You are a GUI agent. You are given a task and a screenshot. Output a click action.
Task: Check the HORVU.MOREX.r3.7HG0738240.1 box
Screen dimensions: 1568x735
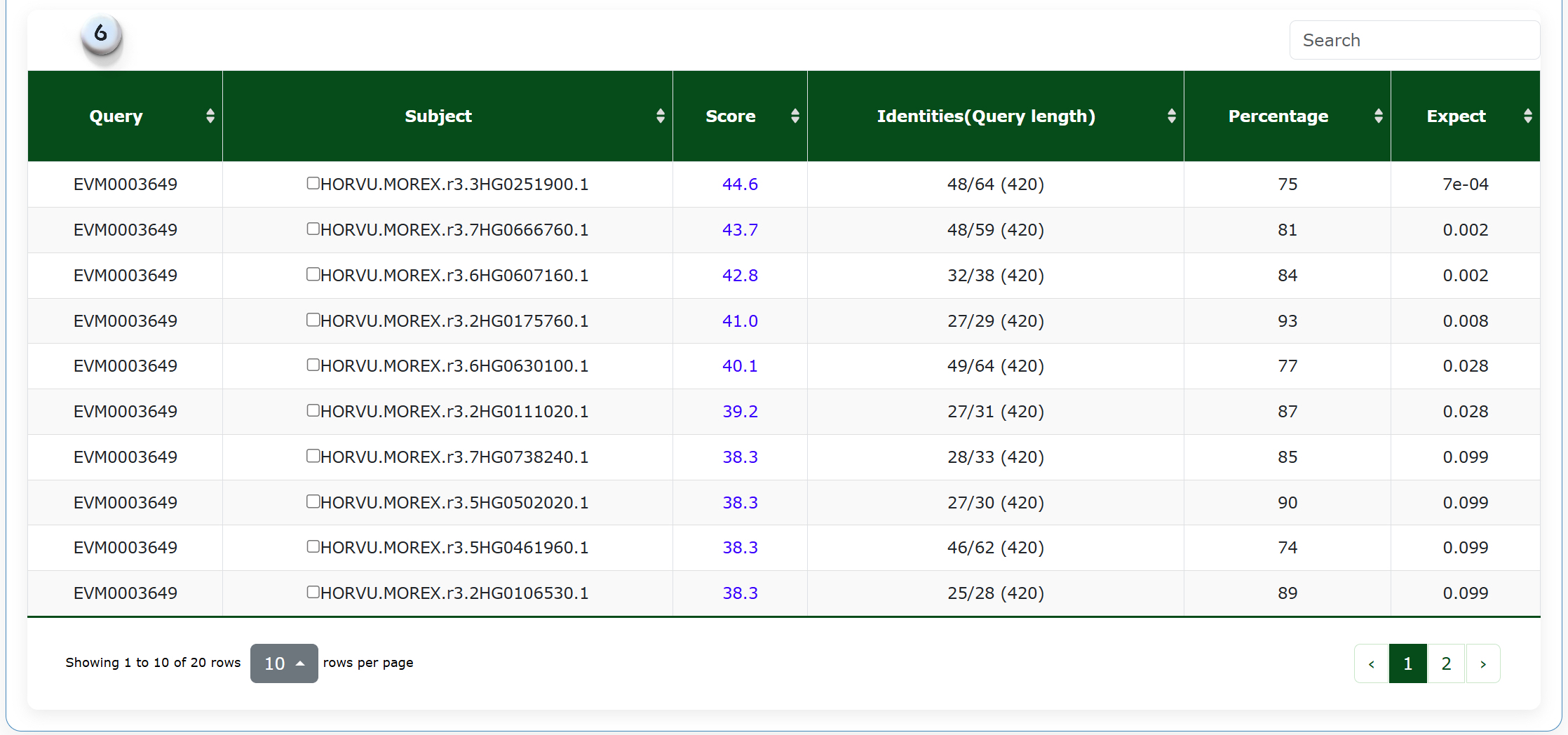[313, 456]
